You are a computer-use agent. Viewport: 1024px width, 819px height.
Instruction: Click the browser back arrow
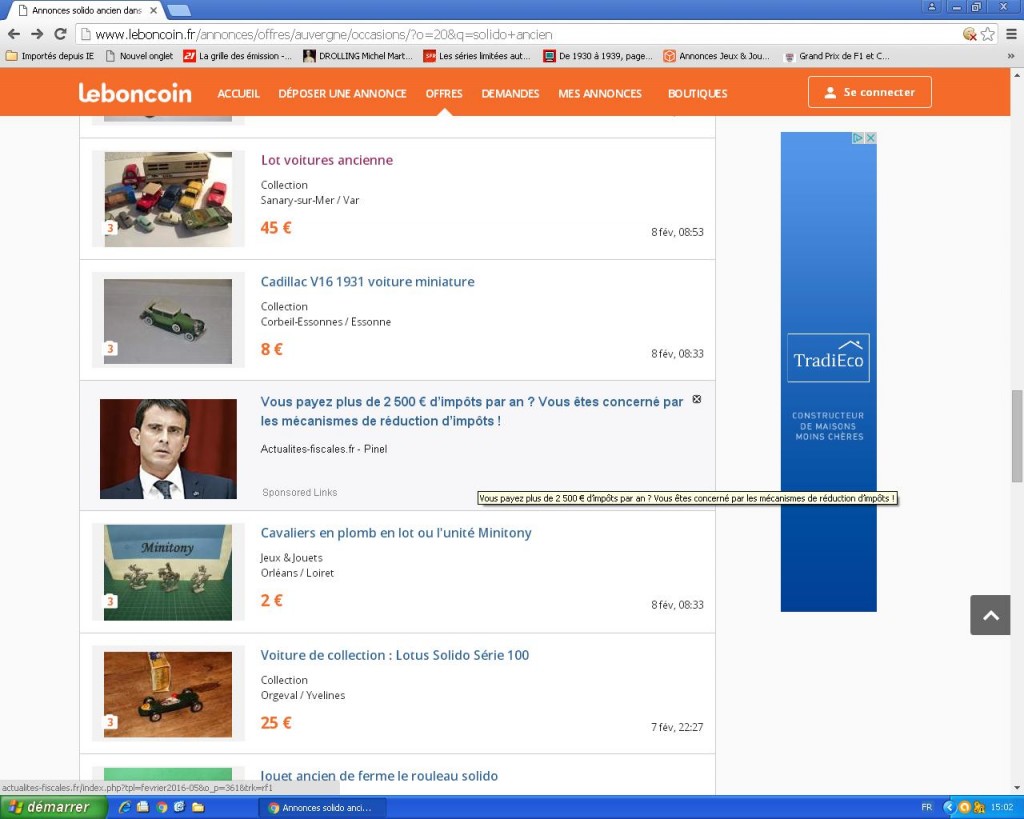coord(14,34)
